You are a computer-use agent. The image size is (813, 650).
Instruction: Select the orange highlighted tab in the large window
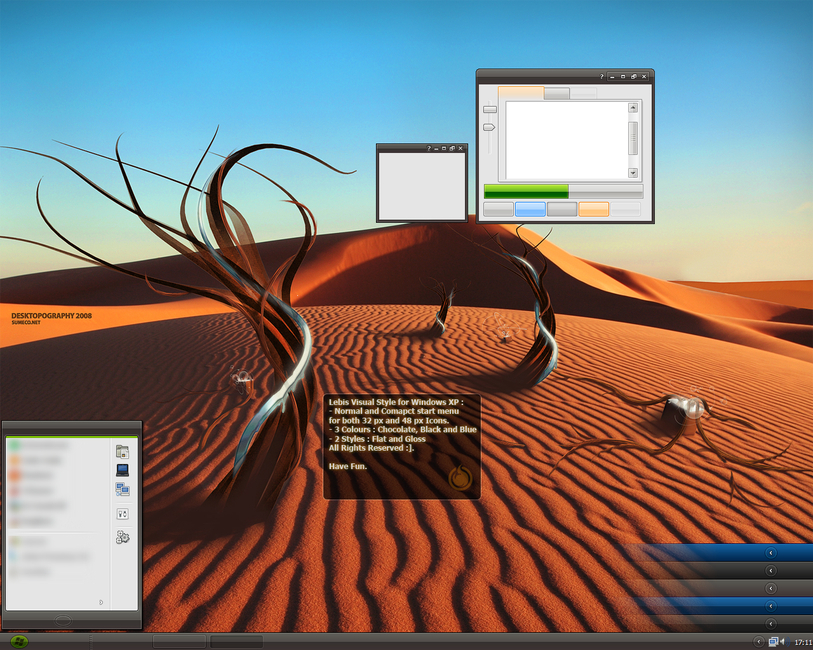pyautogui.click(x=521, y=93)
